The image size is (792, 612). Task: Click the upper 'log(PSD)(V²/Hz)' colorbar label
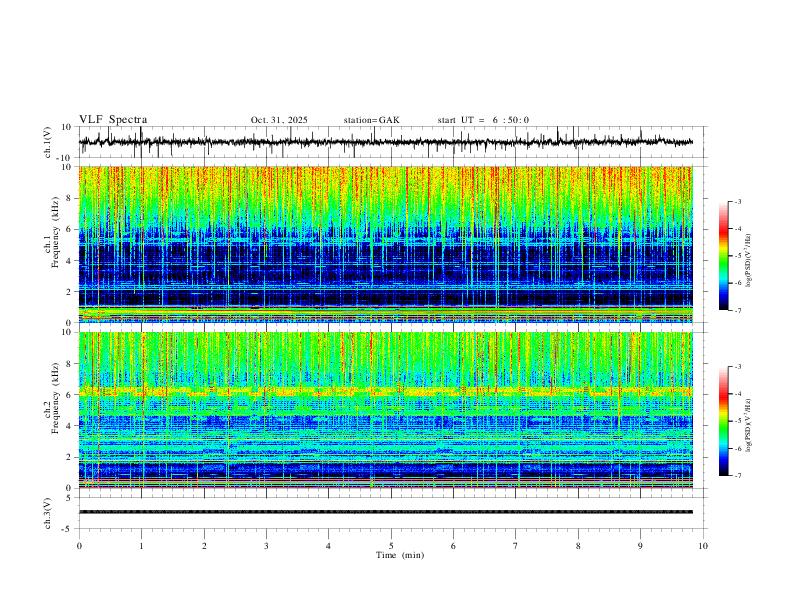coord(749,261)
